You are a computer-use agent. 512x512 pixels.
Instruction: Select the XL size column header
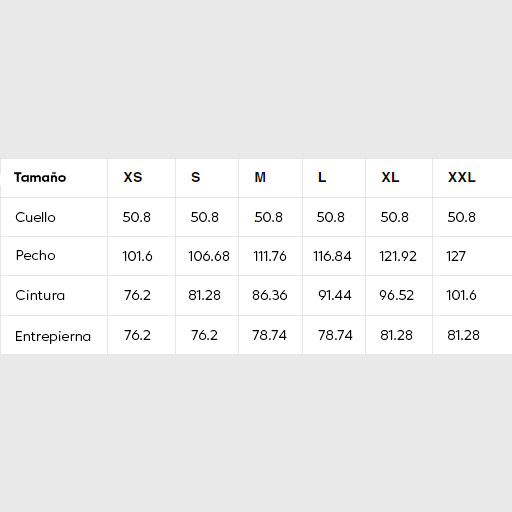point(390,177)
